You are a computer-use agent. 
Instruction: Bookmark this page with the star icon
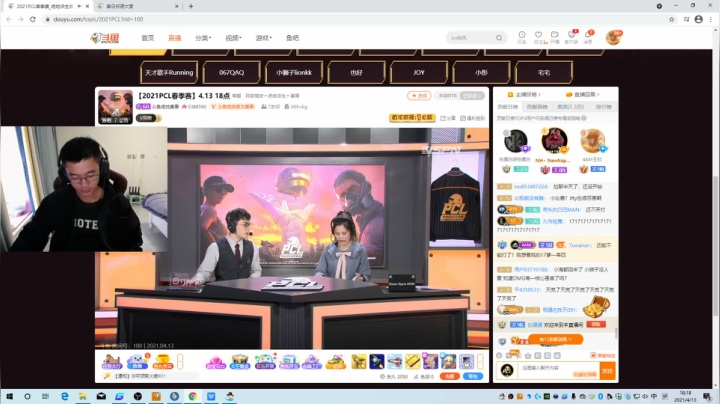pos(671,19)
